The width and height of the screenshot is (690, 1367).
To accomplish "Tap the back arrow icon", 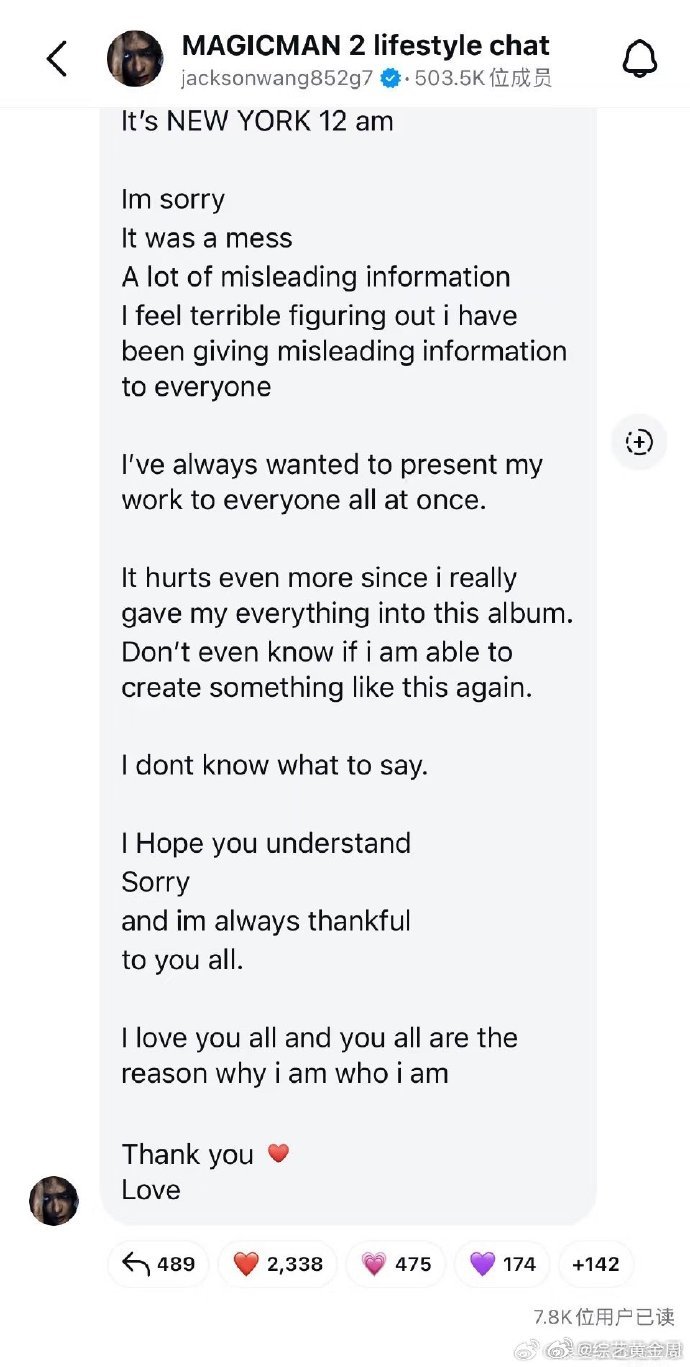I will [57, 59].
